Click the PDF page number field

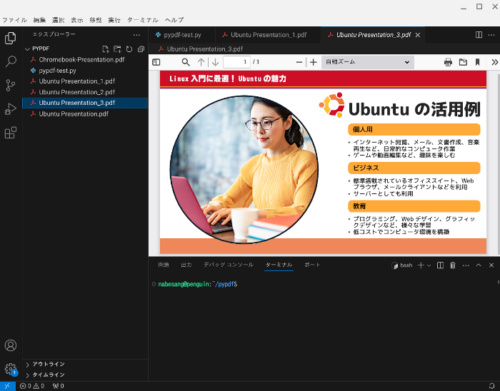coord(237,62)
